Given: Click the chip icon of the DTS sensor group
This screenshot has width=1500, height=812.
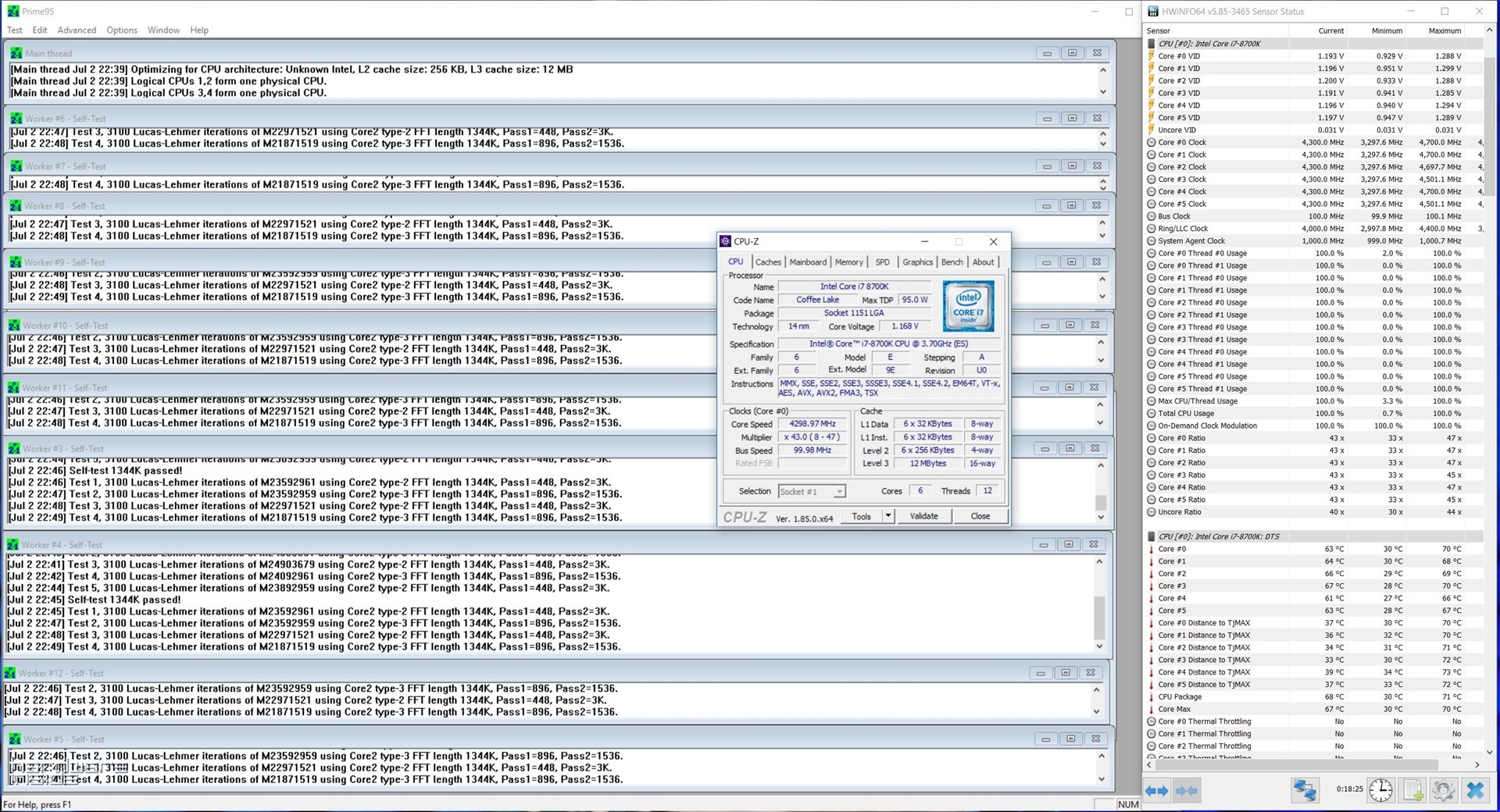Looking at the screenshot, I should 1151,536.
